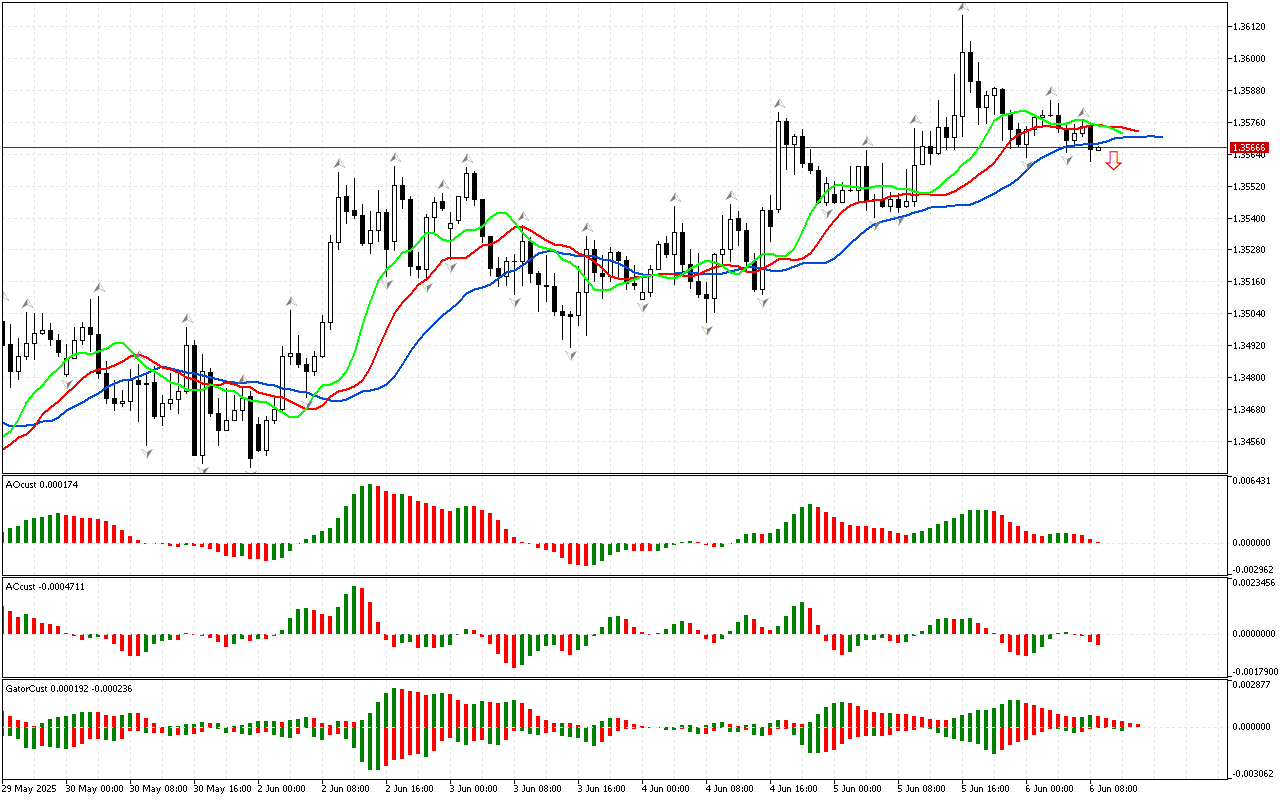Select the tall white candle at the chart peak

pos(964,83)
